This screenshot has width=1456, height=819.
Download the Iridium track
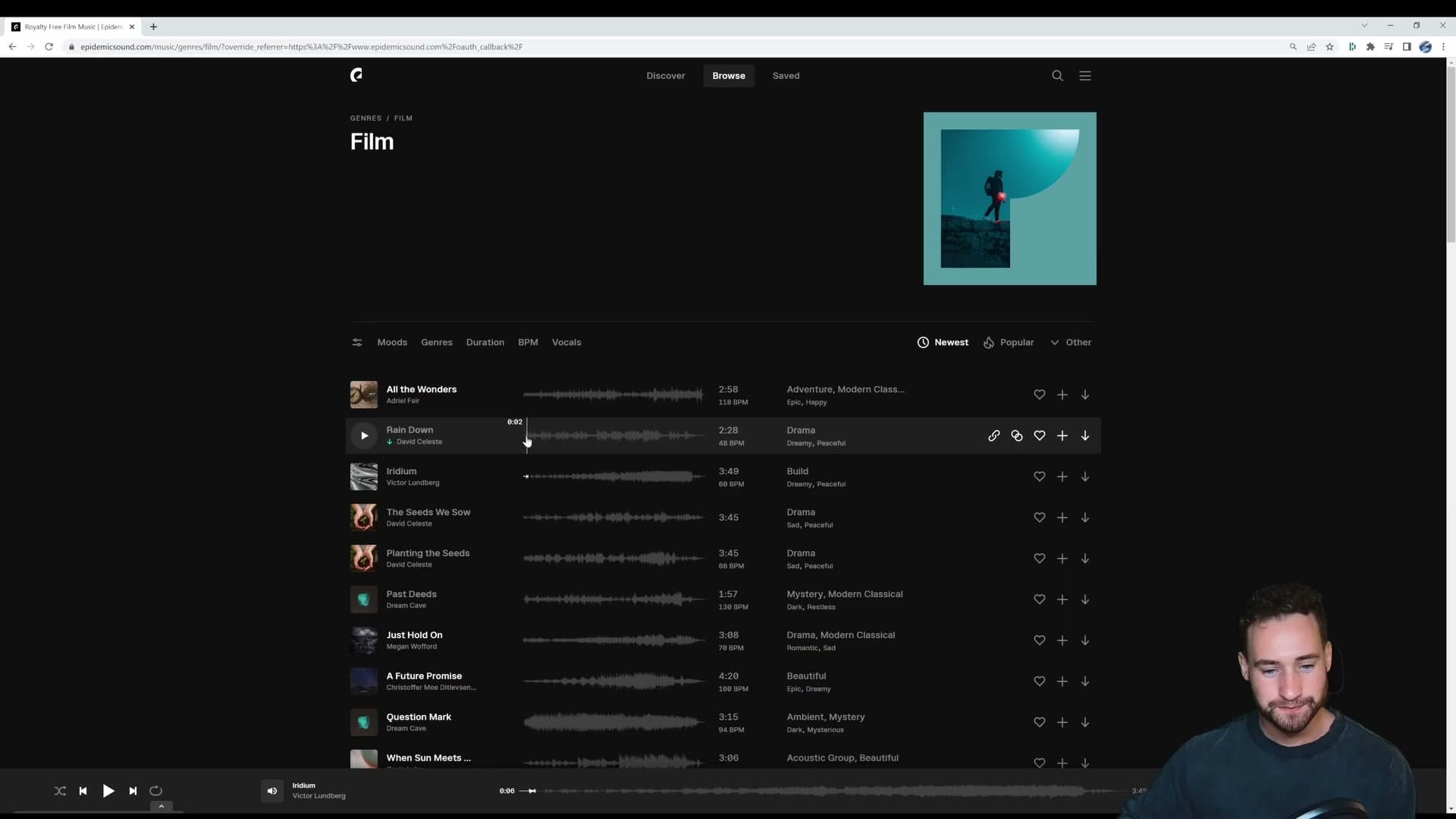click(1085, 476)
